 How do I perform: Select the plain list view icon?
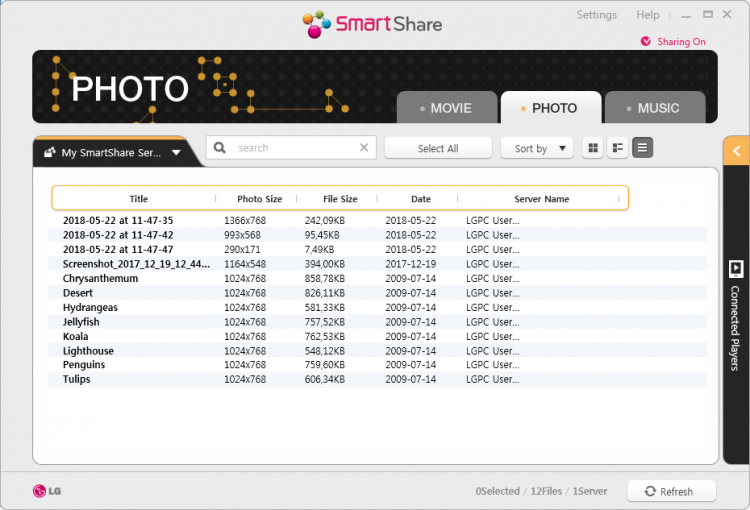(x=642, y=148)
